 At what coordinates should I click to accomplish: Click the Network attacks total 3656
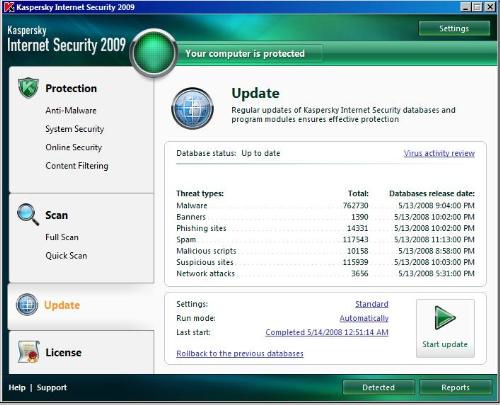pyautogui.click(x=360, y=274)
